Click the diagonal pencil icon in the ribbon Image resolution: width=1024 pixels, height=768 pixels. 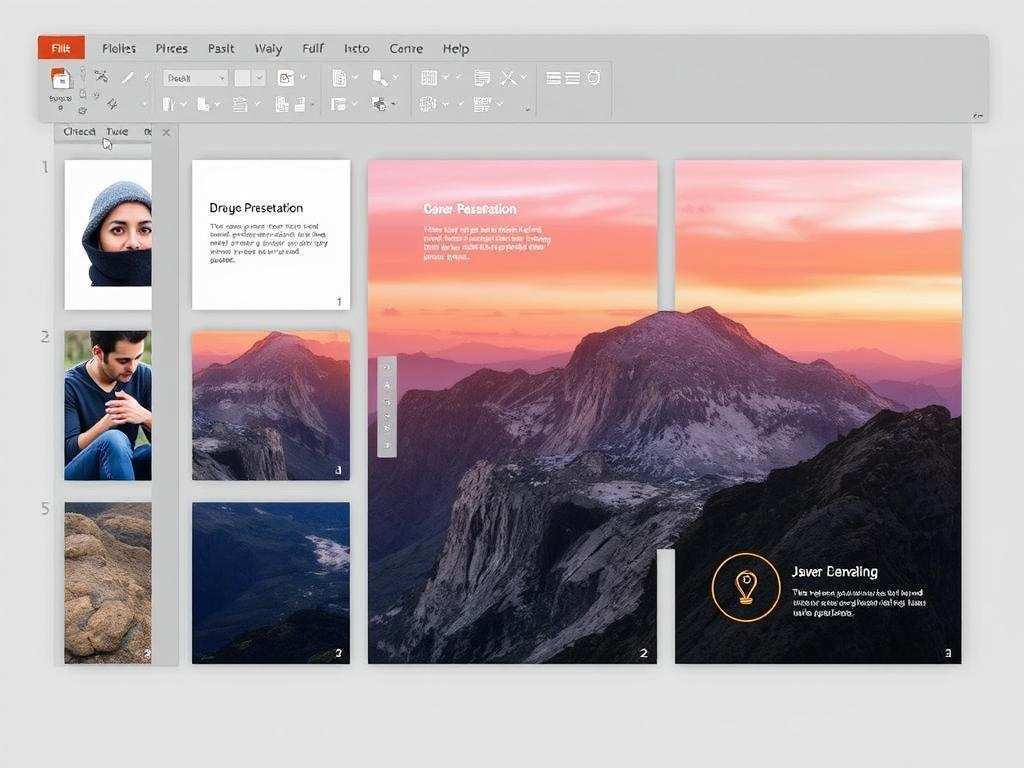point(128,77)
